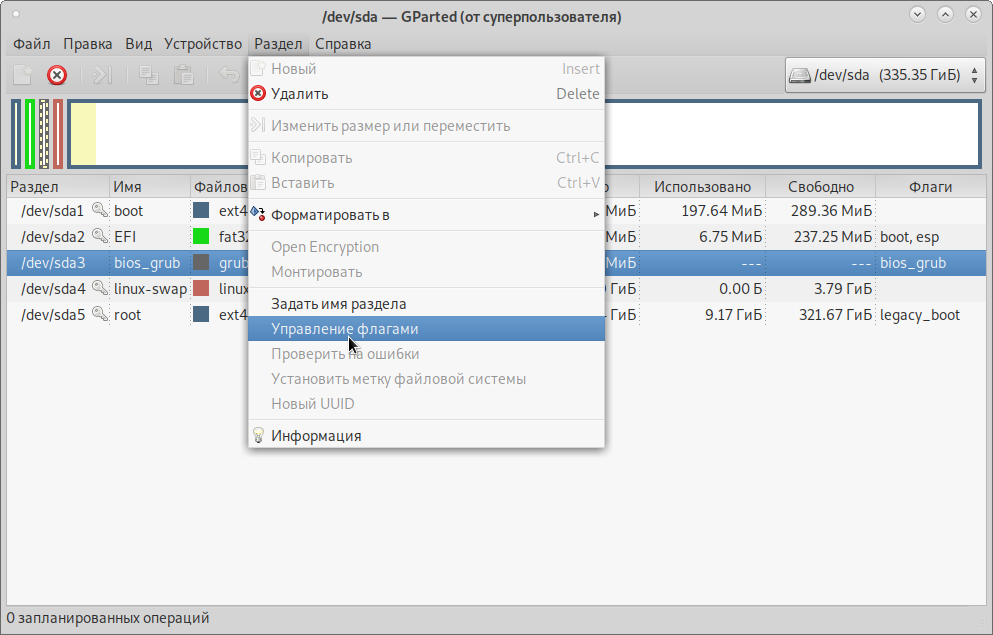Open the /dev/sda device dropdown

pyautogui.click(x=883, y=75)
